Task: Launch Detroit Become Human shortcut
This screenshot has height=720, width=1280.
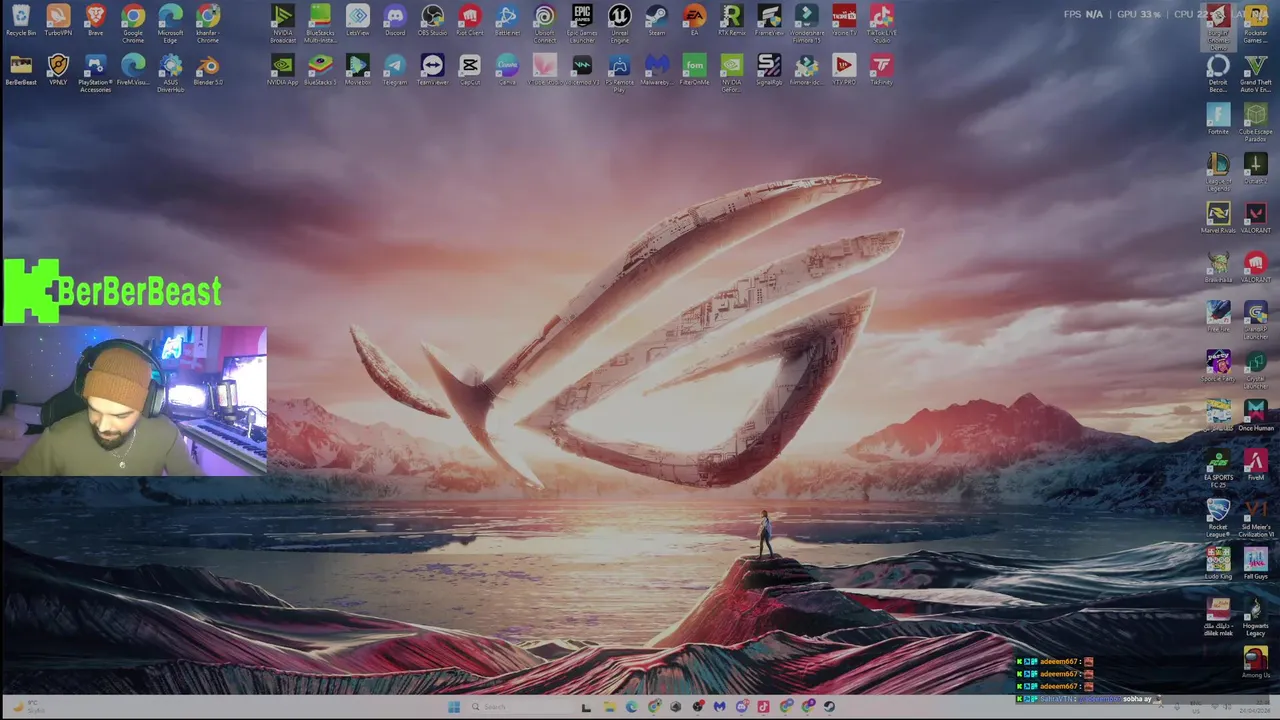Action: [x=1218, y=74]
